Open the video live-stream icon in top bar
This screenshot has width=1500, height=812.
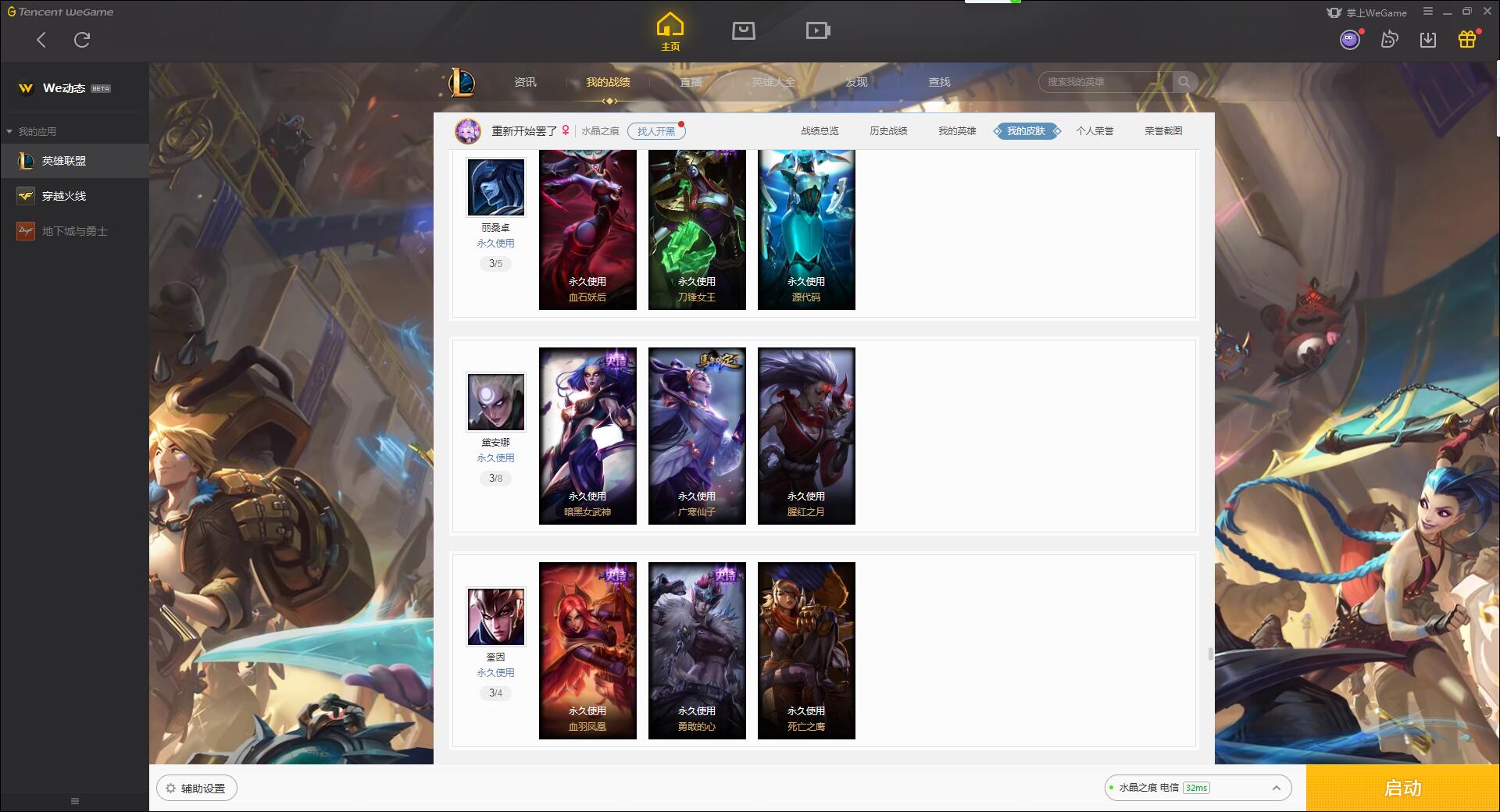coord(818,30)
